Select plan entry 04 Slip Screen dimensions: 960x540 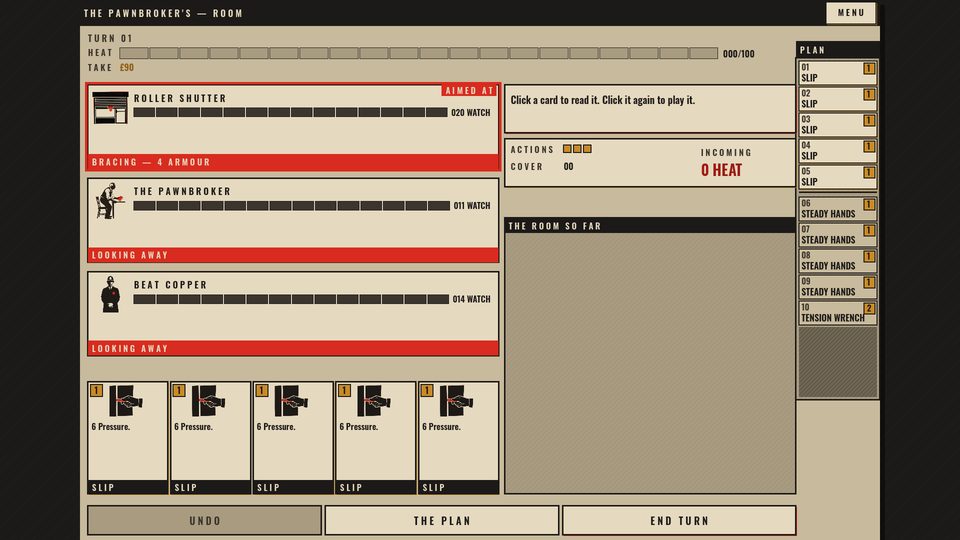837,151
